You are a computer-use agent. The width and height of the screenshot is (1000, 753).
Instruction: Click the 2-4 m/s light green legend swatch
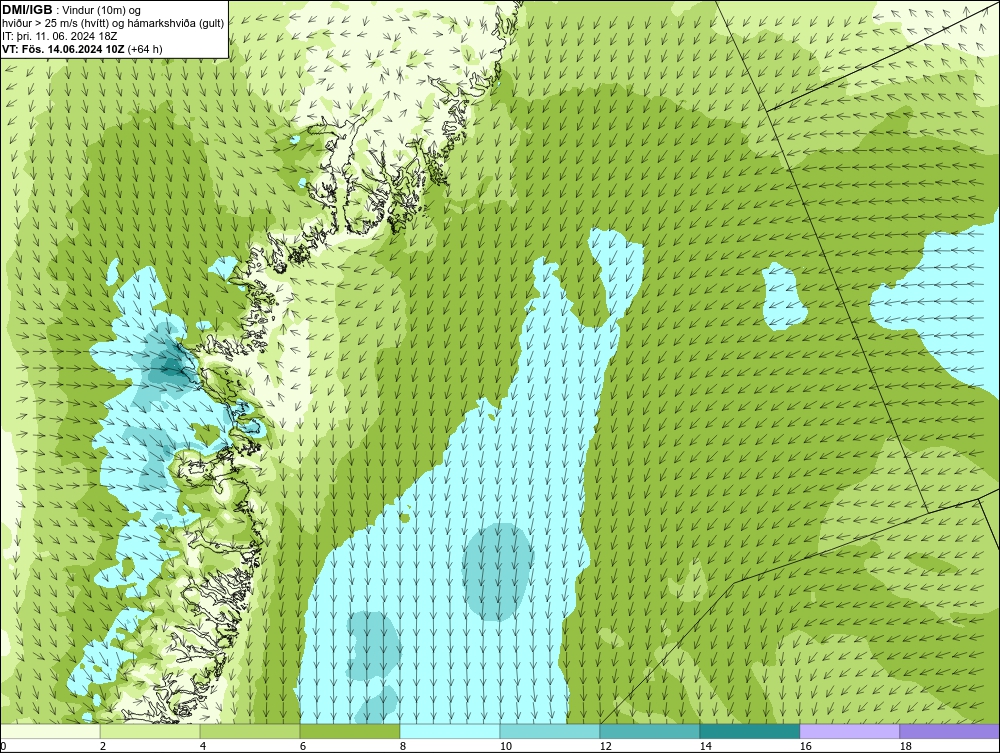[150, 731]
